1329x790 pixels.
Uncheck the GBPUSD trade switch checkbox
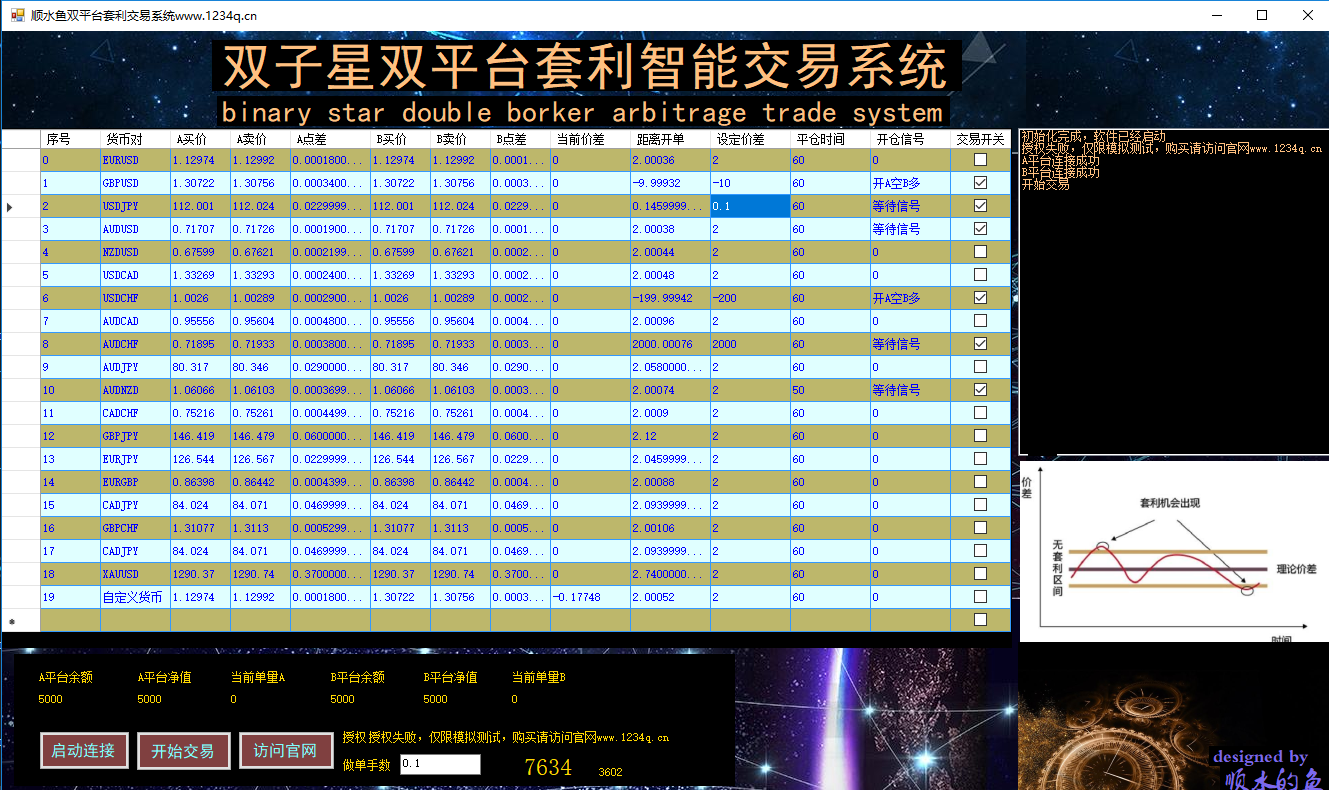pos(980,183)
